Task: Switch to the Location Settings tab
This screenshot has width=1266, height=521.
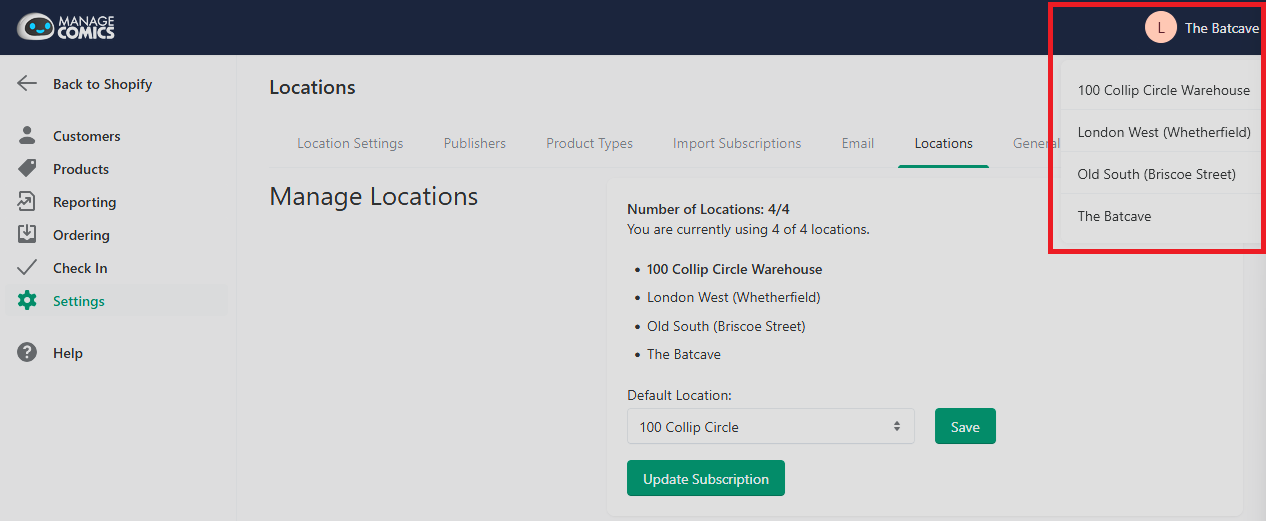Action: [x=350, y=143]
